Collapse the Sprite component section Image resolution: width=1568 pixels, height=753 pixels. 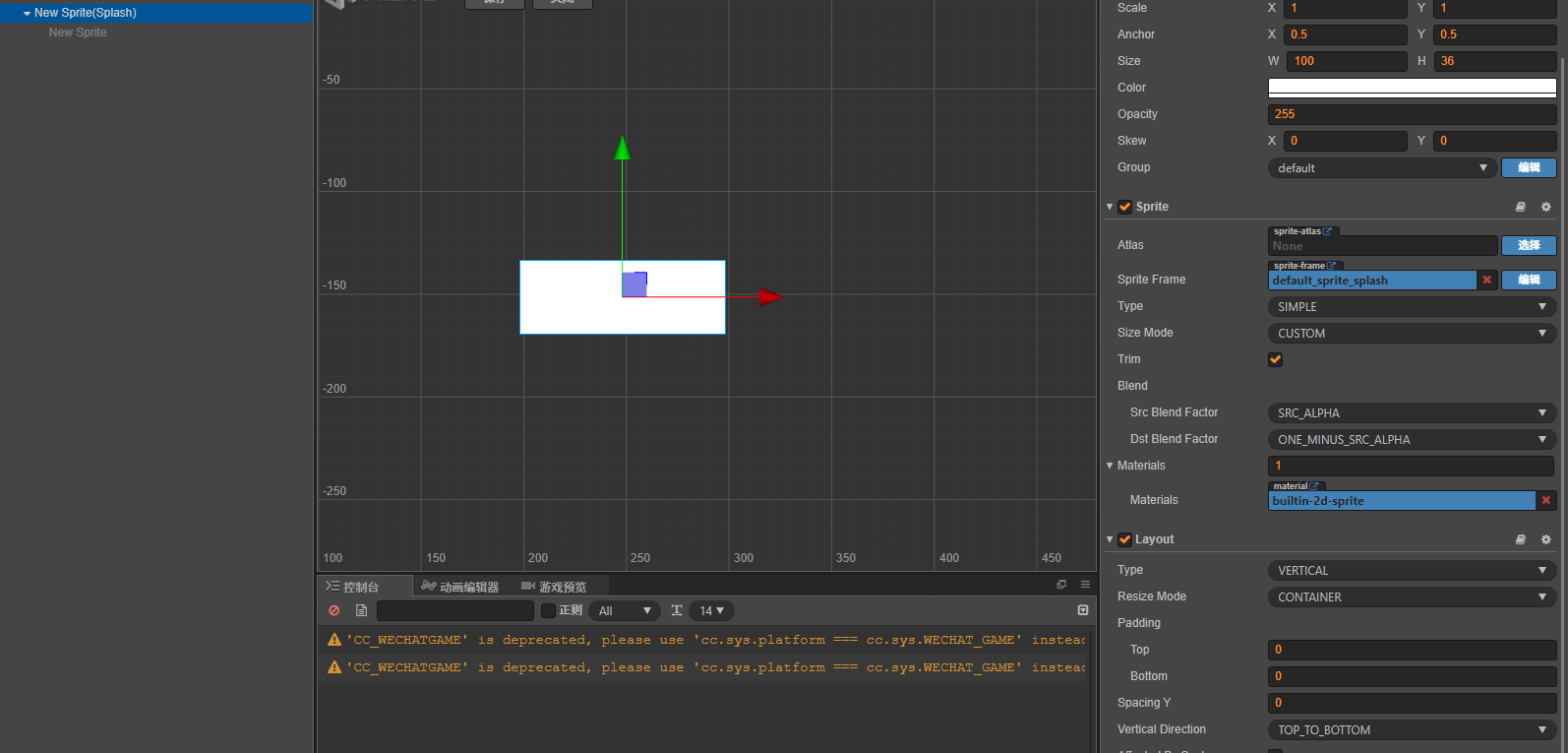(x=1110, y=207)
